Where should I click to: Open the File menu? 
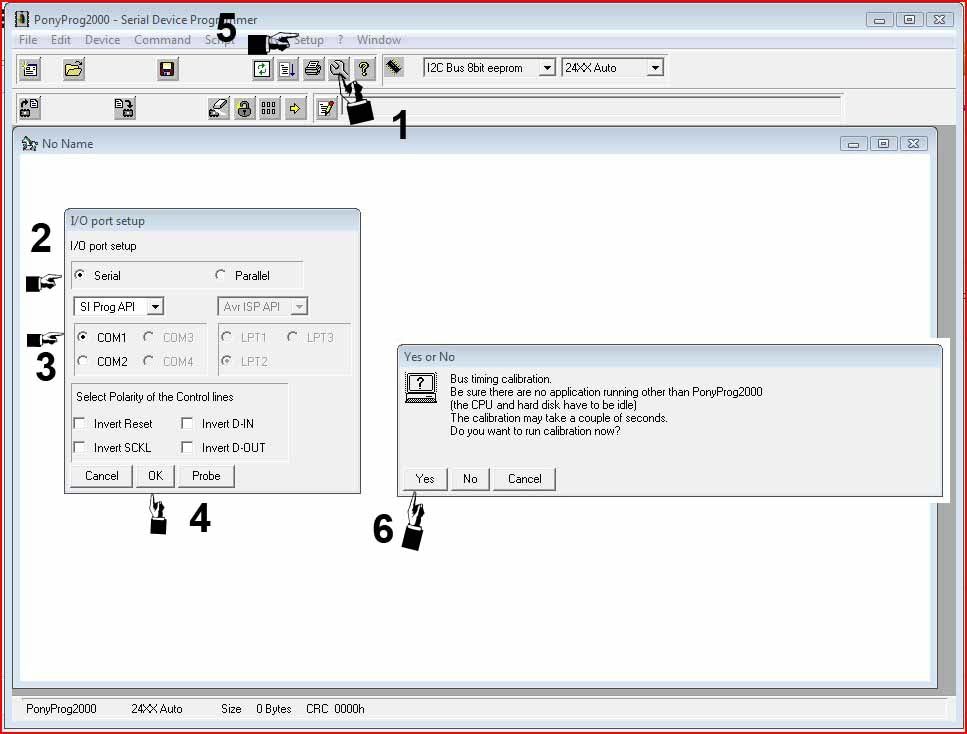coord(28,40)
